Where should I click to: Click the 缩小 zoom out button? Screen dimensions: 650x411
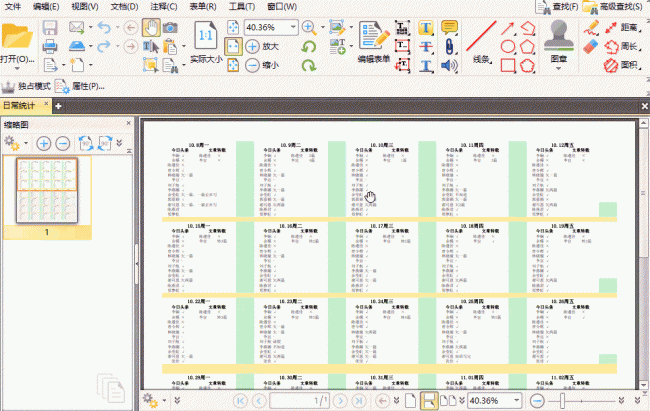262,65
